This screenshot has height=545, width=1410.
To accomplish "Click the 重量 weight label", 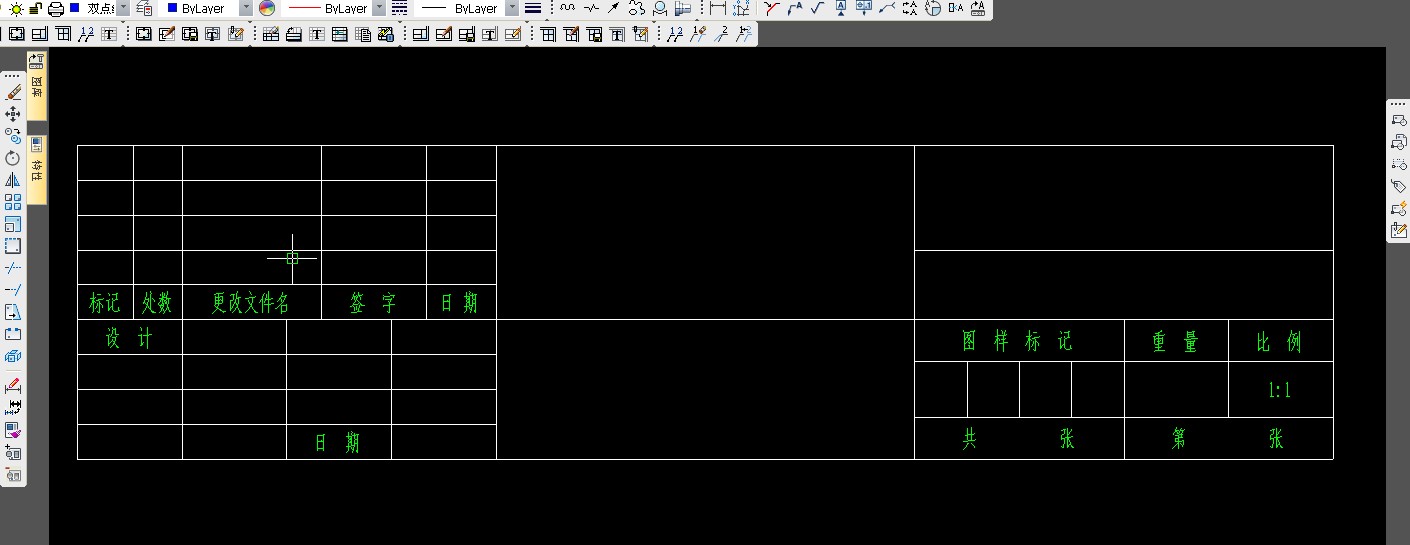I will pos(1175,342).
